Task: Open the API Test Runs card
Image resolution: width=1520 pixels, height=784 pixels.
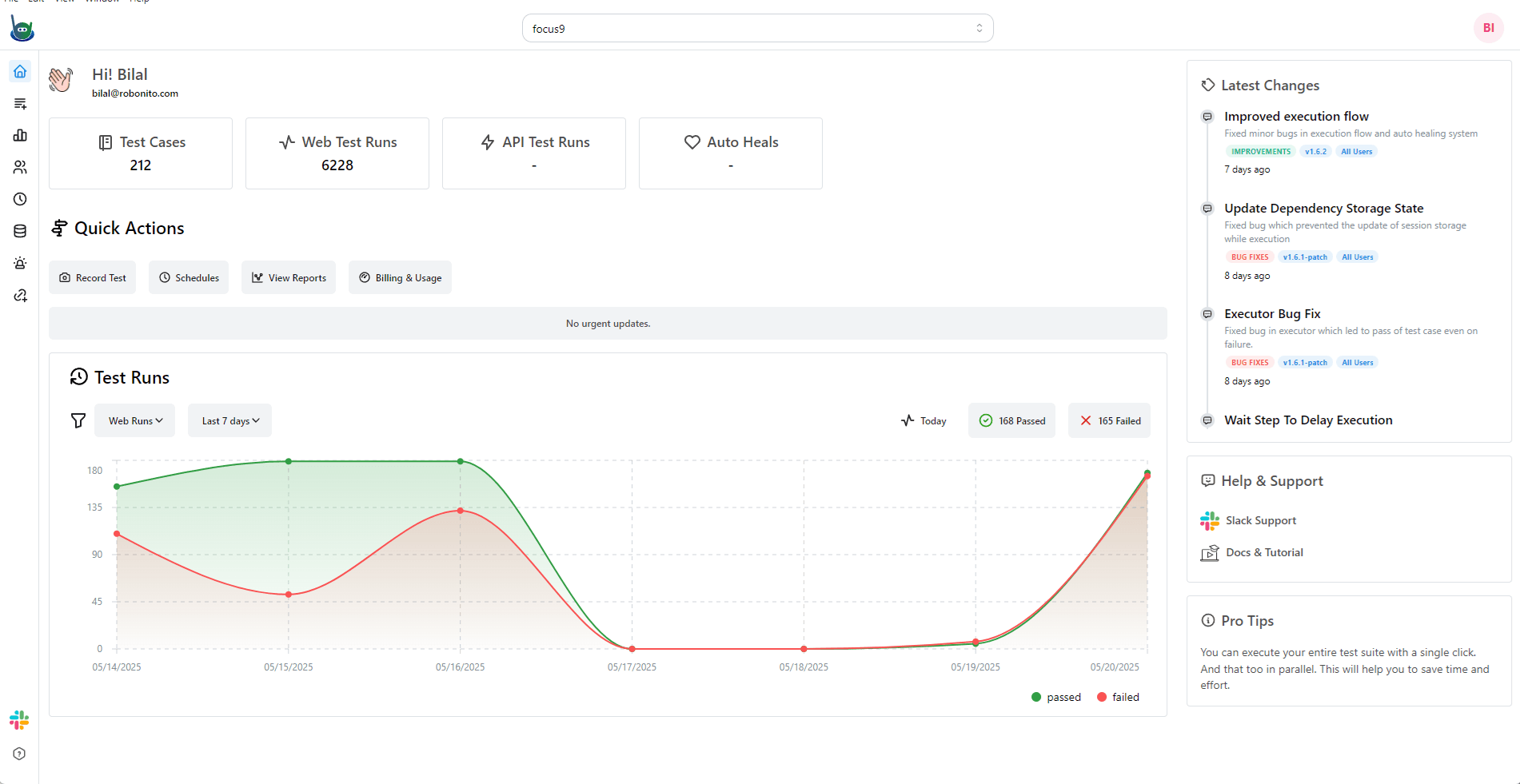Action: click(x=534, y=153)
